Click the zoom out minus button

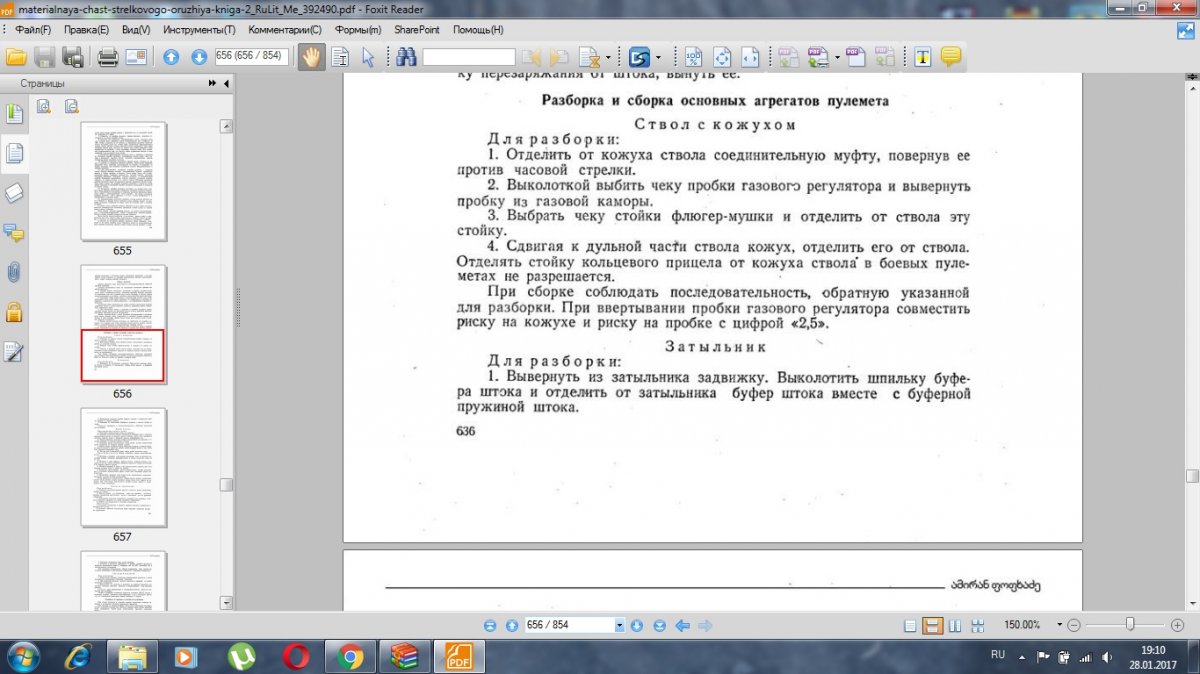coord(1074,625)
